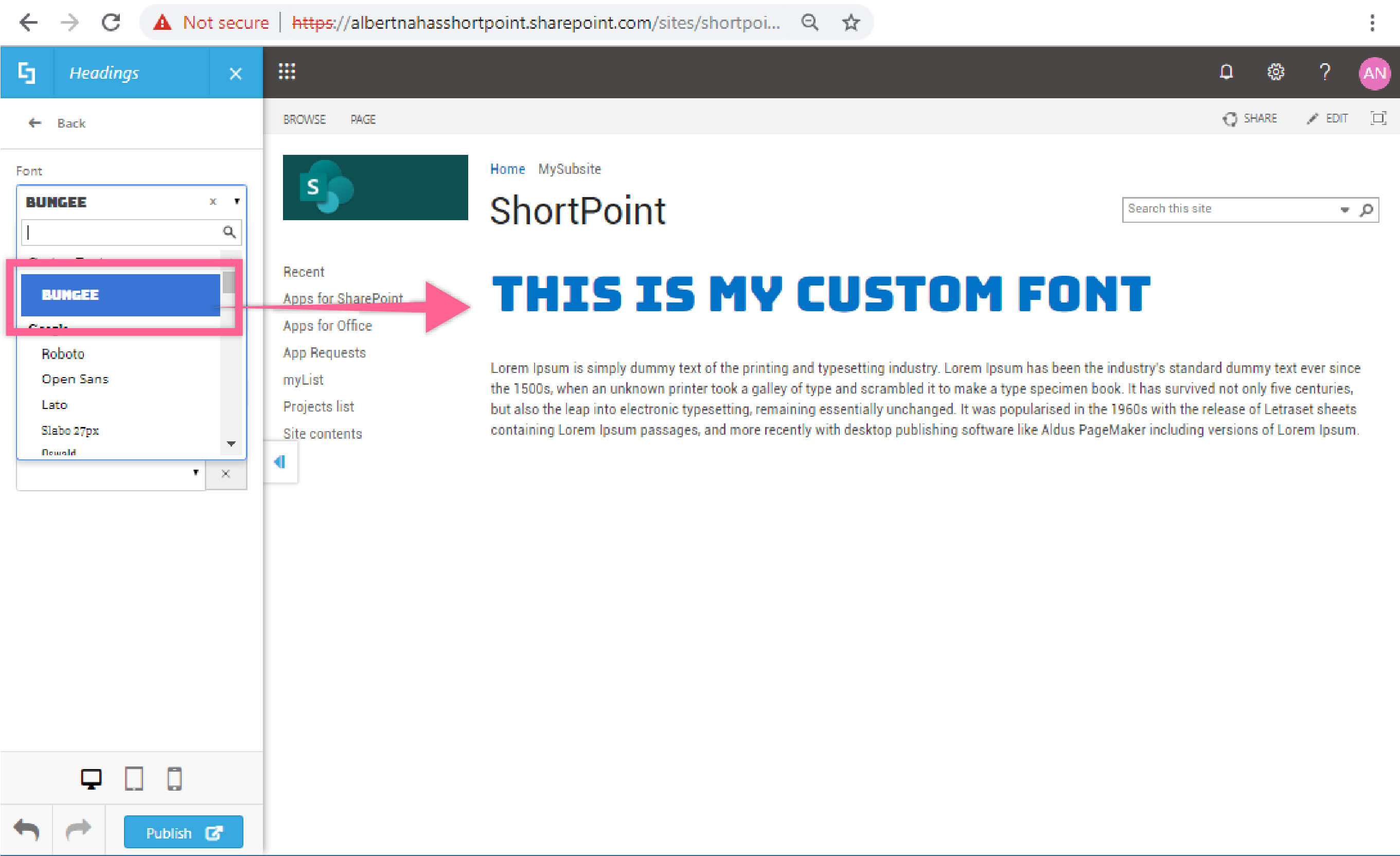Open the SharePoint app launcher grid
The height and width of the screenshot is (856, 1400).
(287, 72)
